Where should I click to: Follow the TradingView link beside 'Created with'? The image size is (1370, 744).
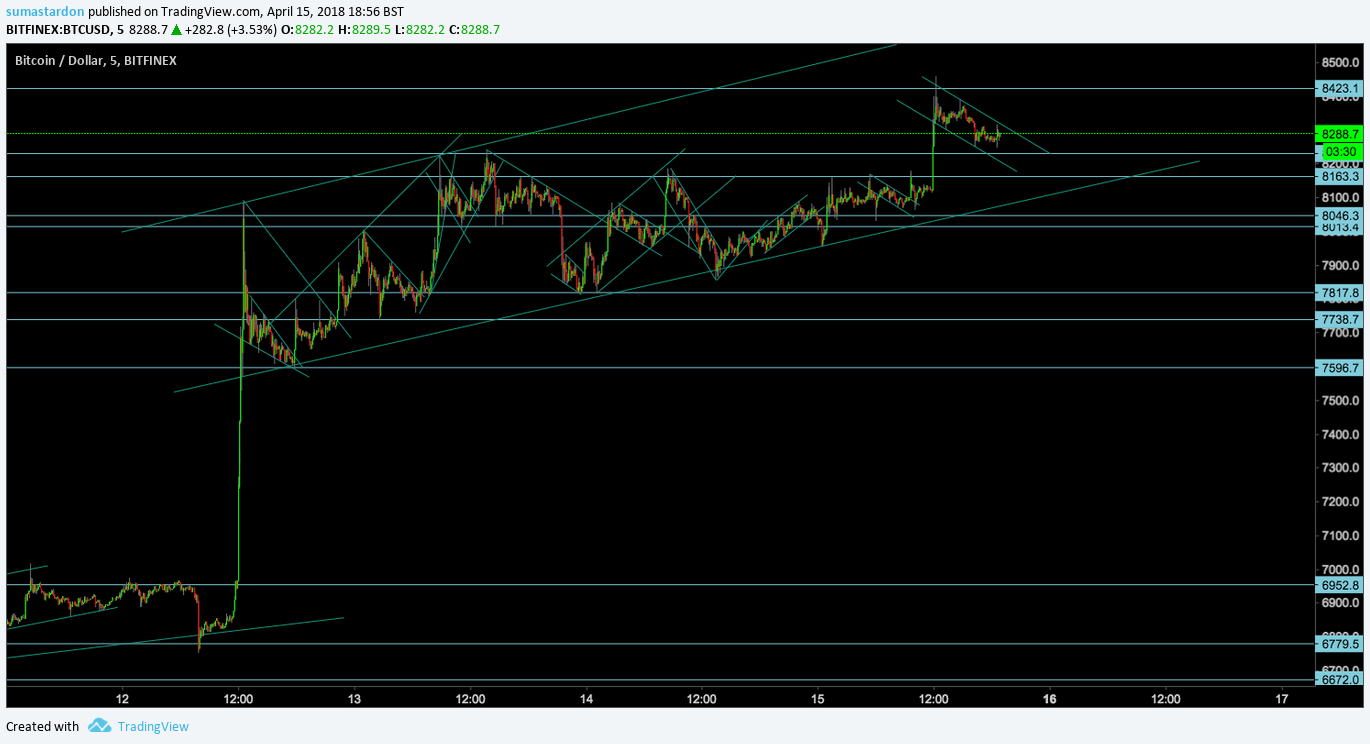pyautogui.click(x=153, y=727)
